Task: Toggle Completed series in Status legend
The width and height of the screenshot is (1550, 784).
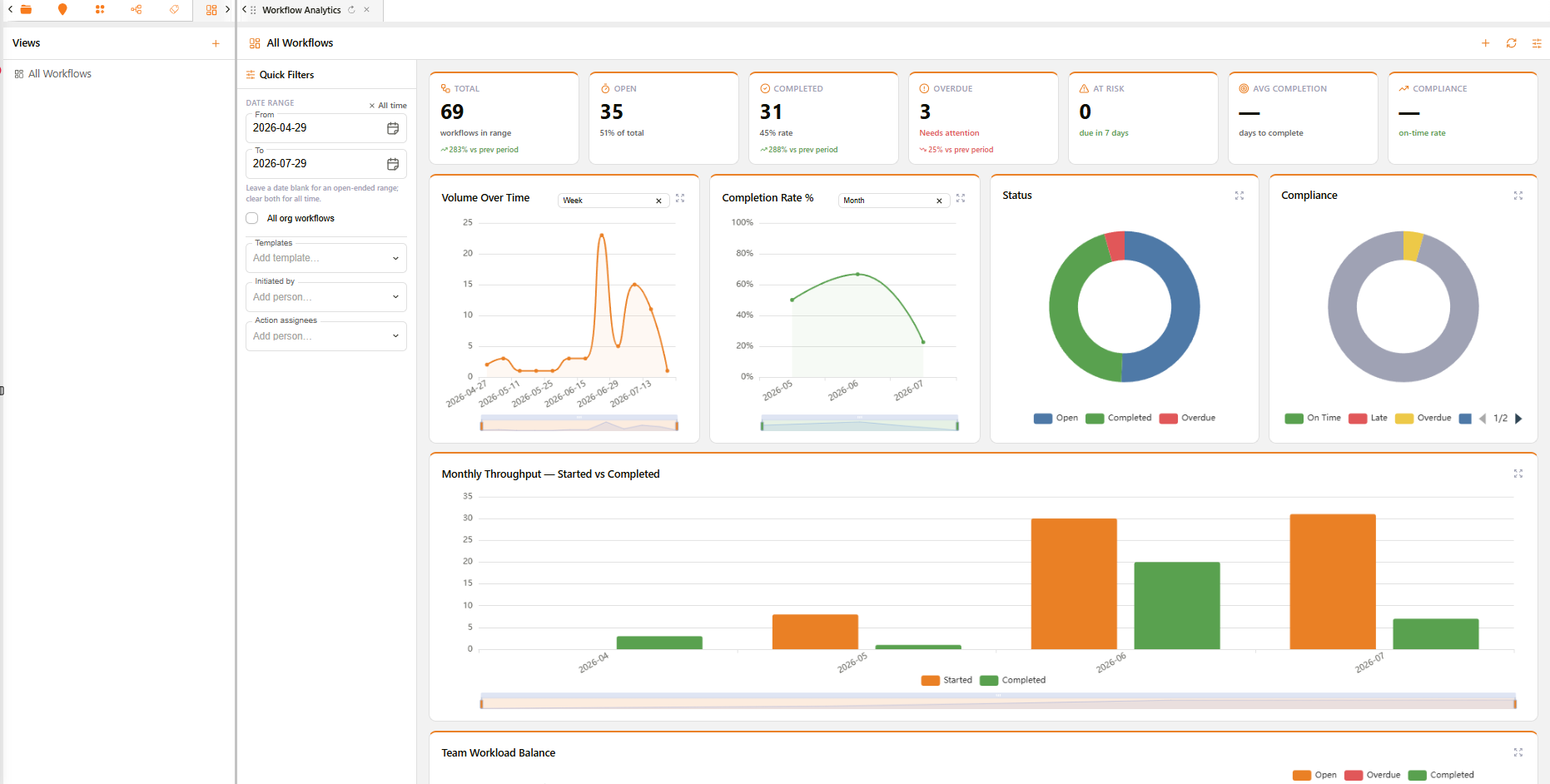Action: 1119,418
